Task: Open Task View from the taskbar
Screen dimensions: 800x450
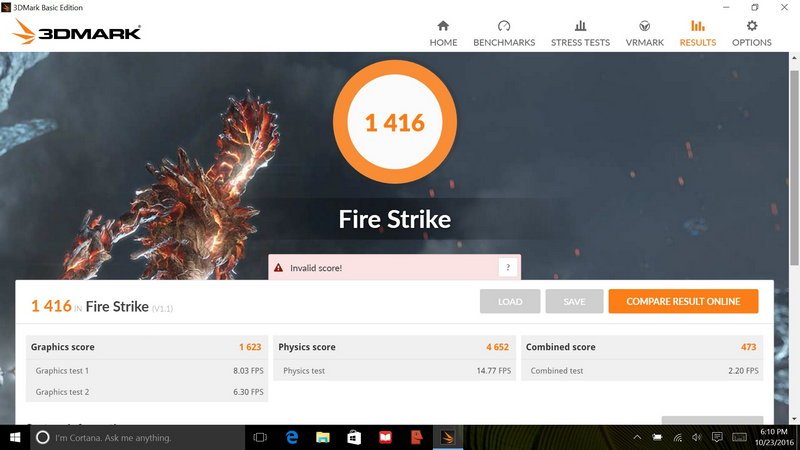Action: [x=260, y=437]
